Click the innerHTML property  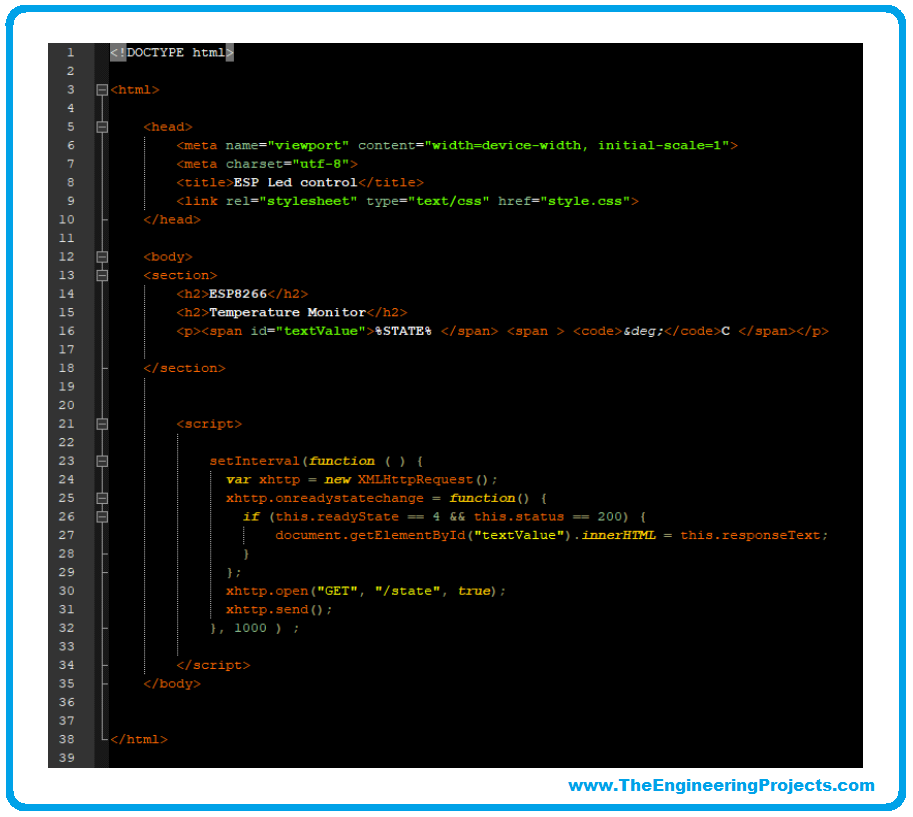(618, 536)
